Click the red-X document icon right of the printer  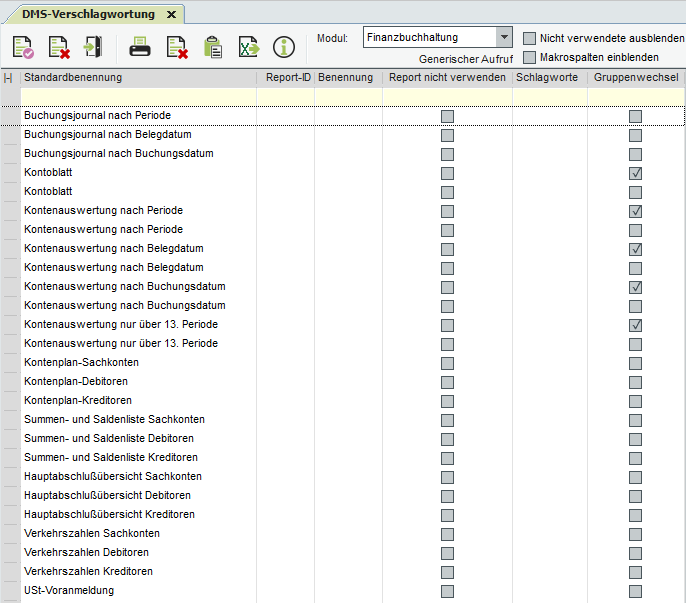pyautogui.click(x=177, y=47)
